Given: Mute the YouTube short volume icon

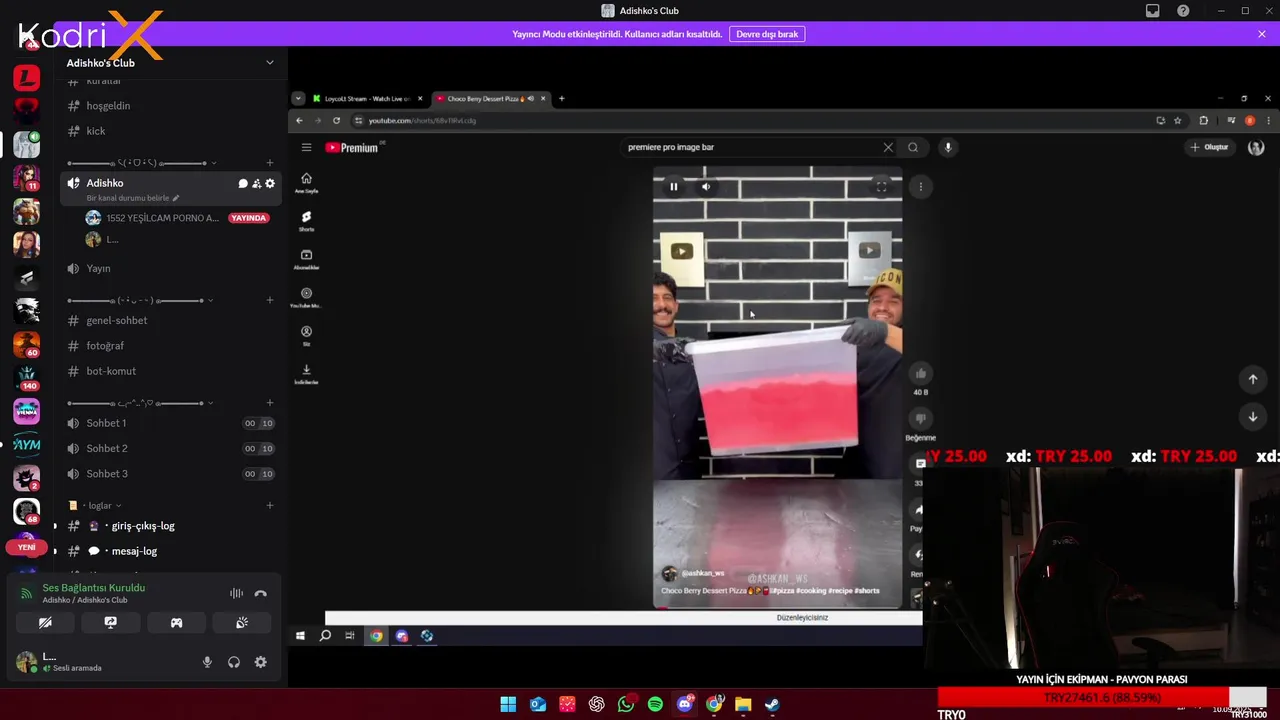Looking at the screenshot, I should (705, 186).
